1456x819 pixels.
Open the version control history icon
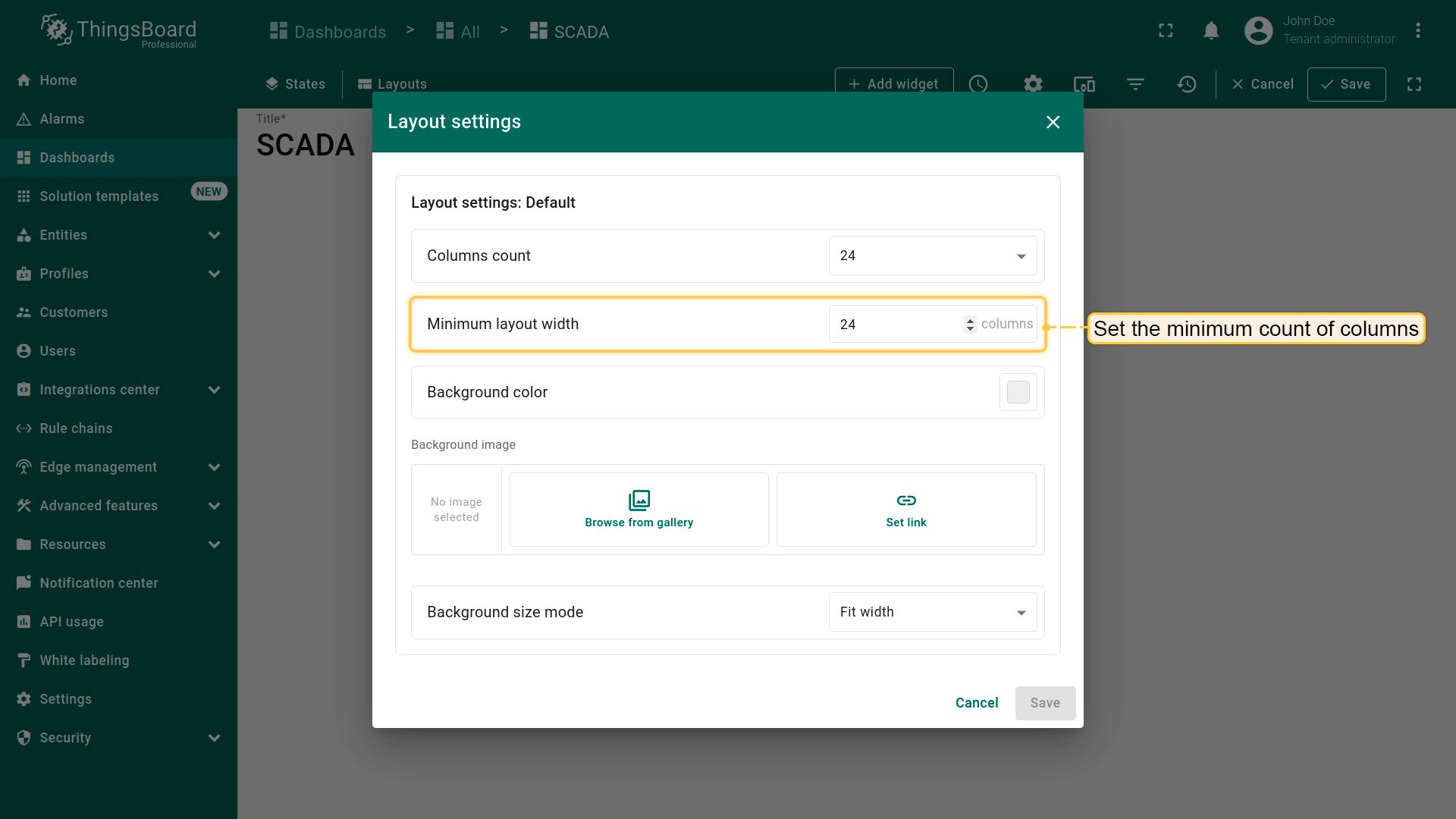pos(1187,84)
